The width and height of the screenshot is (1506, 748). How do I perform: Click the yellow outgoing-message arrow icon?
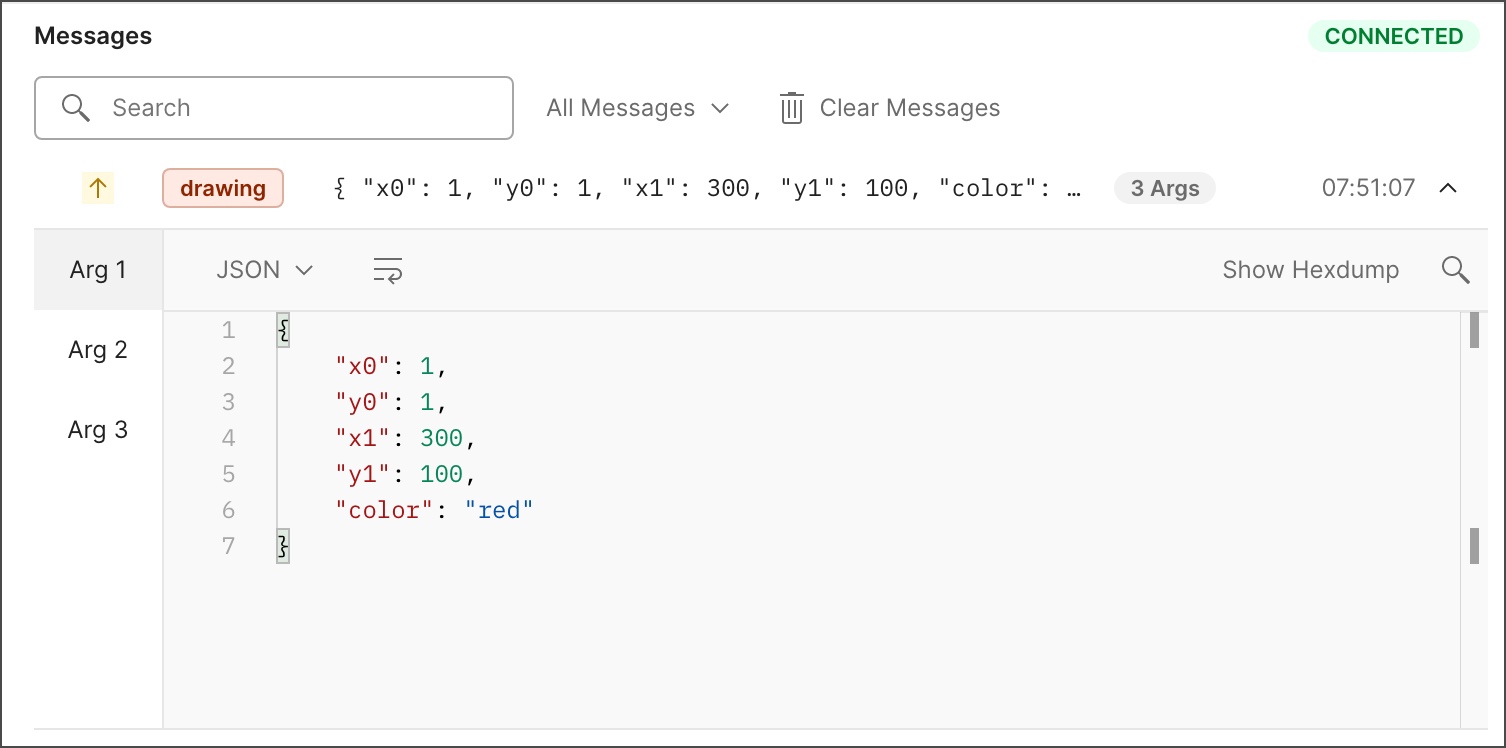coord(98,188)
